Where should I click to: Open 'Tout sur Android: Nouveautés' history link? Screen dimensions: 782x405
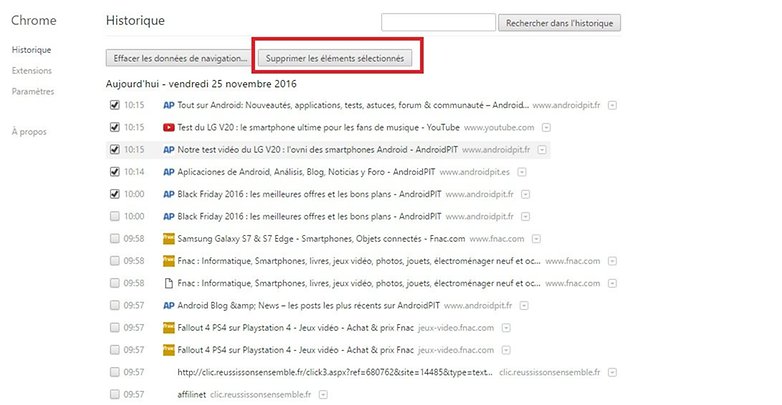353,105
